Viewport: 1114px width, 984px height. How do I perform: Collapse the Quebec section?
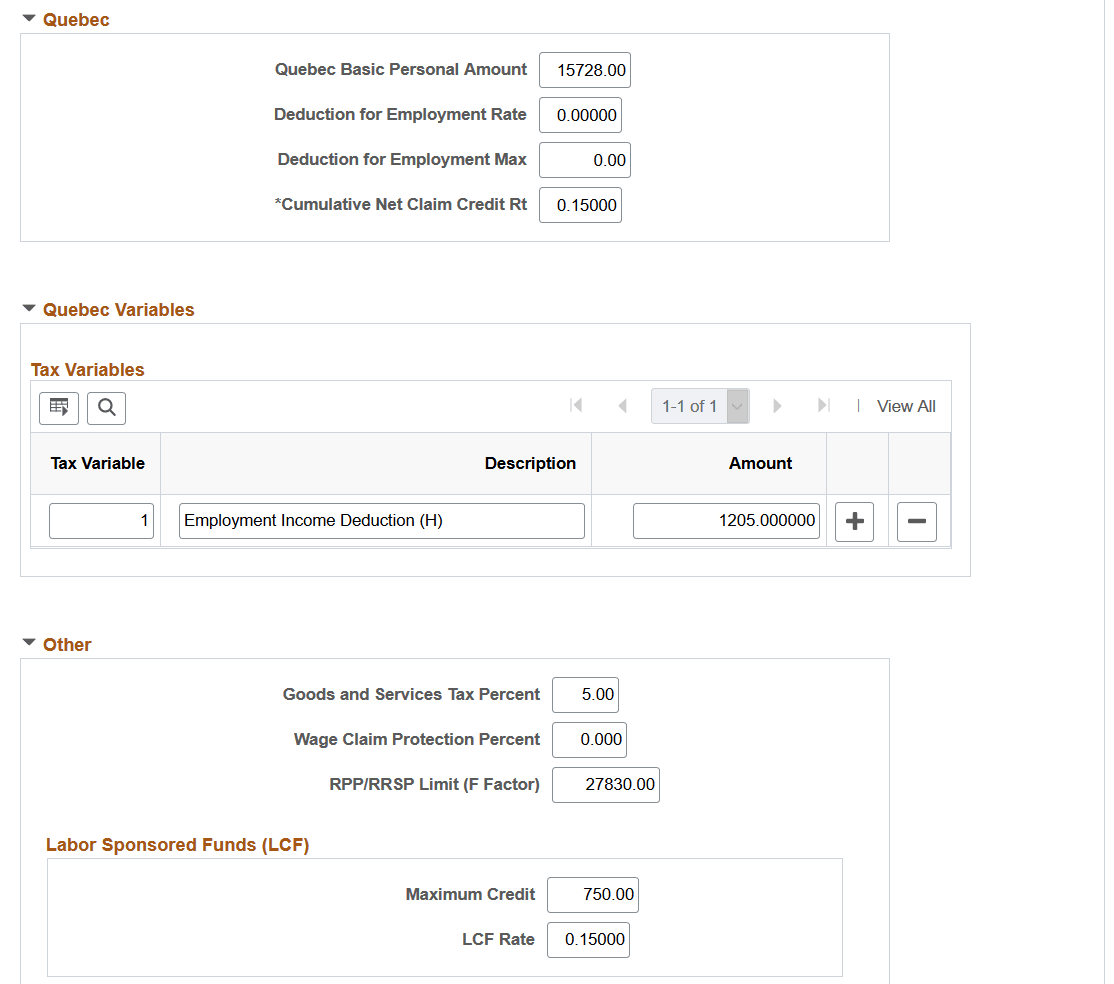28,17
